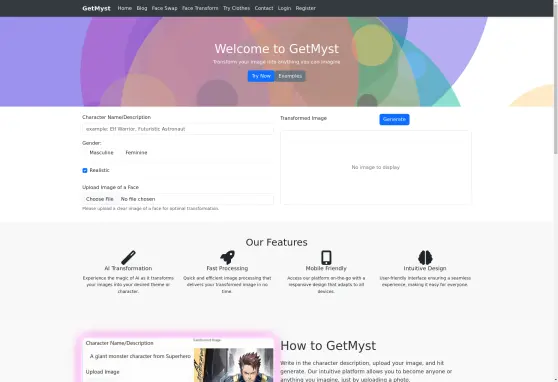Select the Feminine gender option
The image size is (558, 382).
[136, 153]
